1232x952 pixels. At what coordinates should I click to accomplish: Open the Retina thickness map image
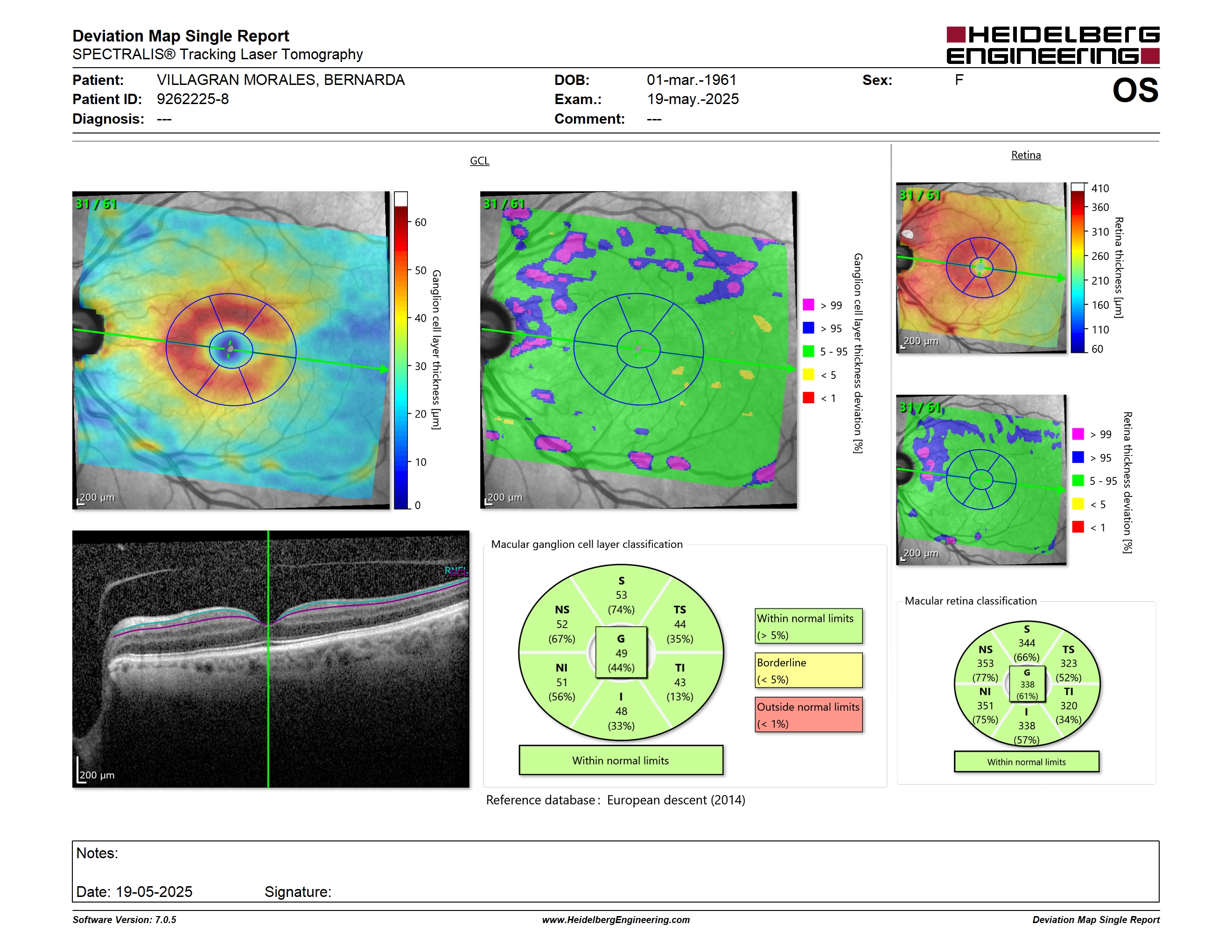pyautogui.click(x=981, y=268)
